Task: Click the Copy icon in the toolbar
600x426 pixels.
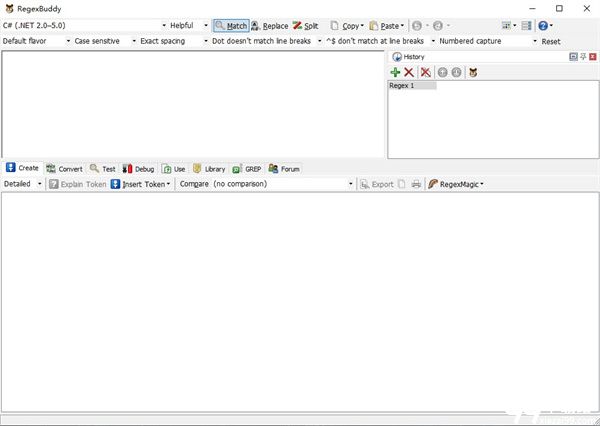Action: point(335,26)
